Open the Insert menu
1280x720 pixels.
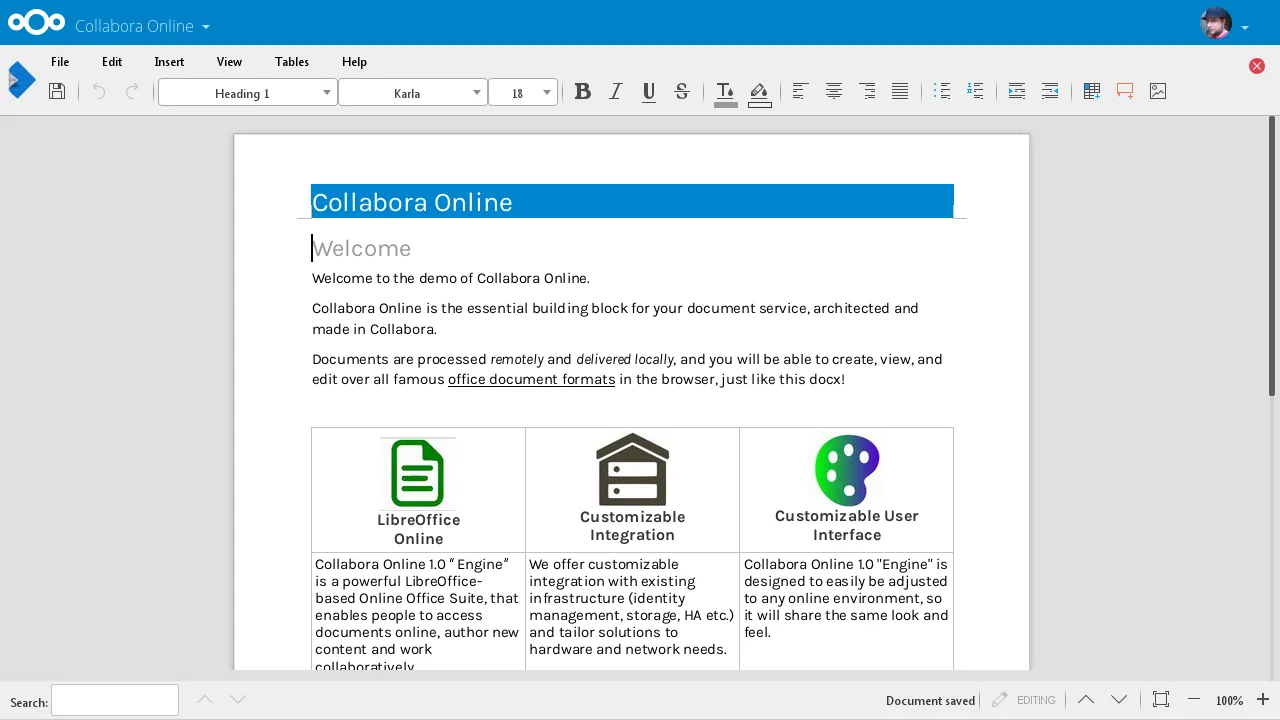pyautogui.click(x=169, y=62)
